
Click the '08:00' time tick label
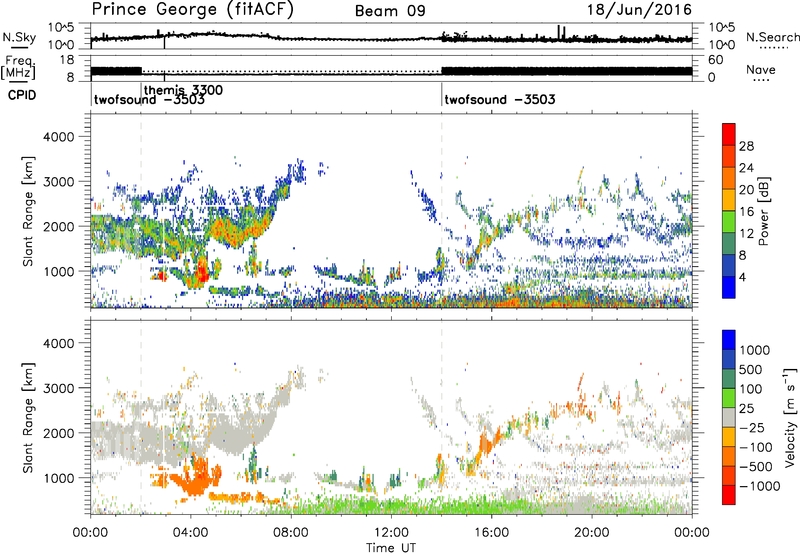pos(291,533)
